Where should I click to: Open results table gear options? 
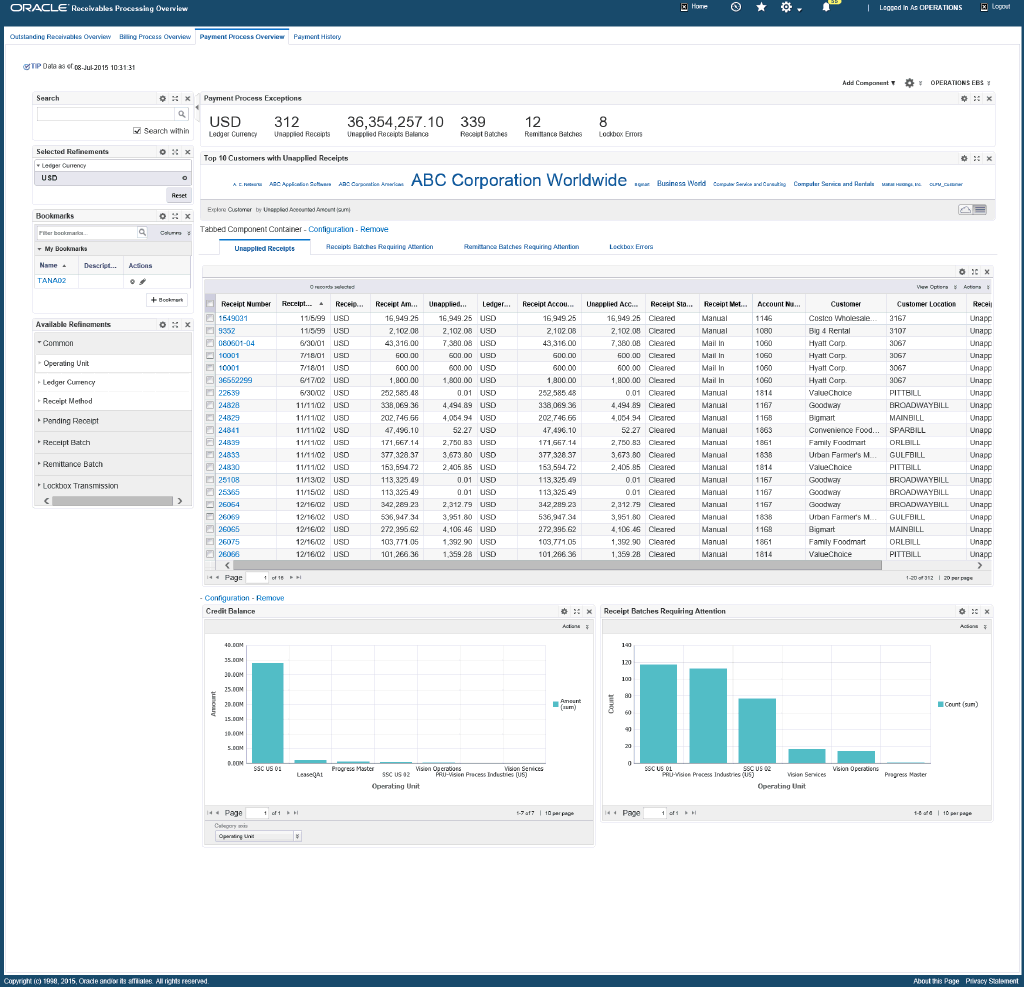[x=962, y=272]
